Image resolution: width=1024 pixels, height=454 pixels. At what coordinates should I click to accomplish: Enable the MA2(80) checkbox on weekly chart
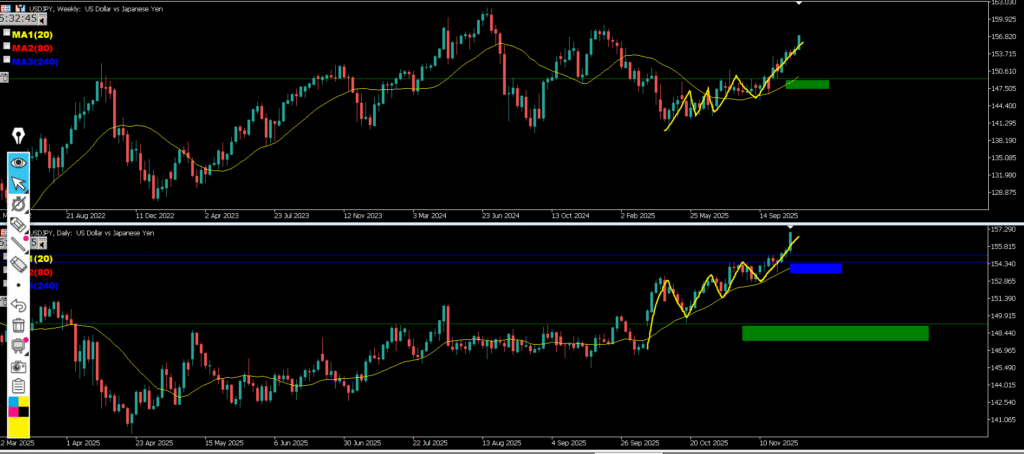point(7,46)
